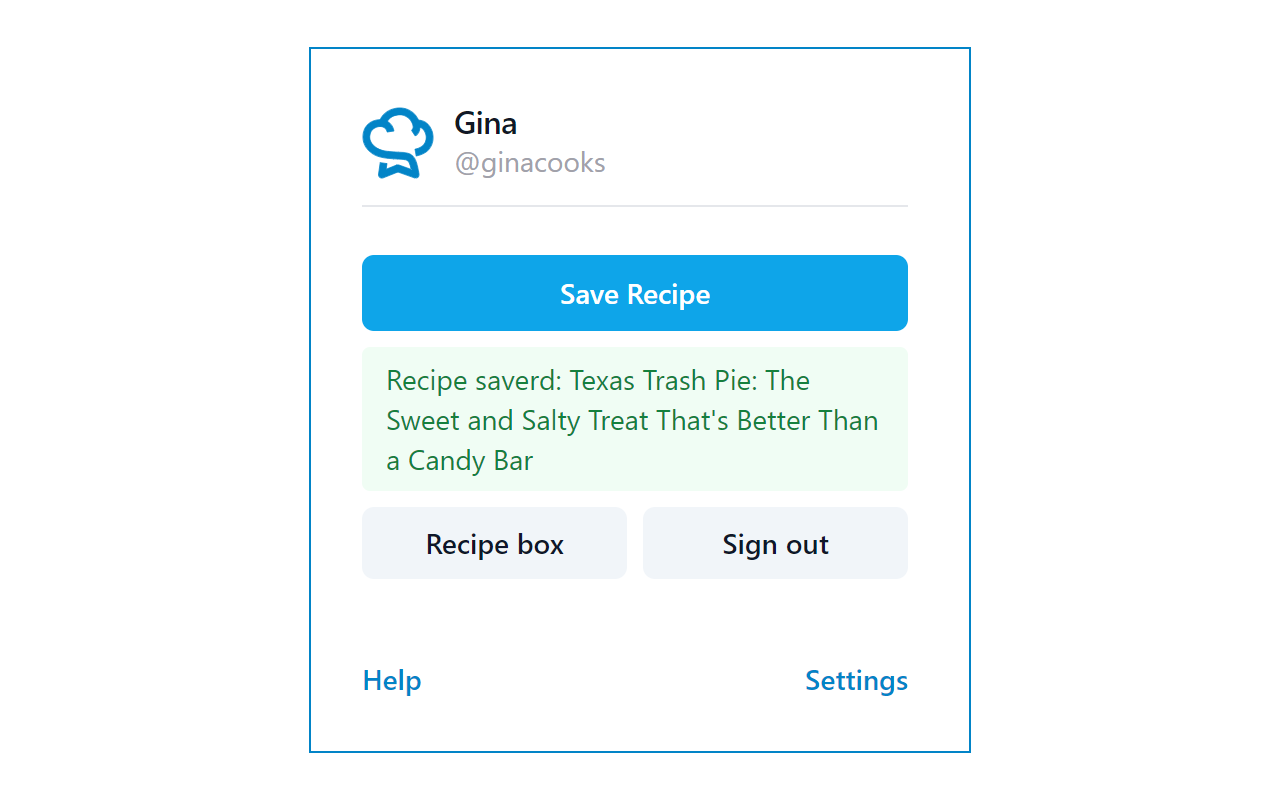
Task: Select the blue chef hat icon beside Gina
Action: pos(397,143)
